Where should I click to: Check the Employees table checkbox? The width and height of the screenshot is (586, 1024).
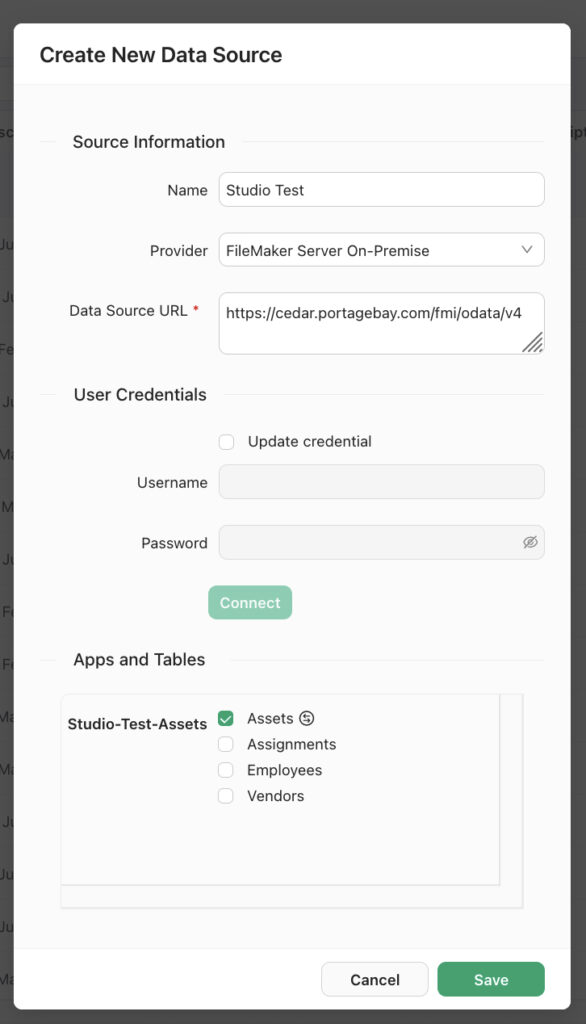click(x=225, y=770)
